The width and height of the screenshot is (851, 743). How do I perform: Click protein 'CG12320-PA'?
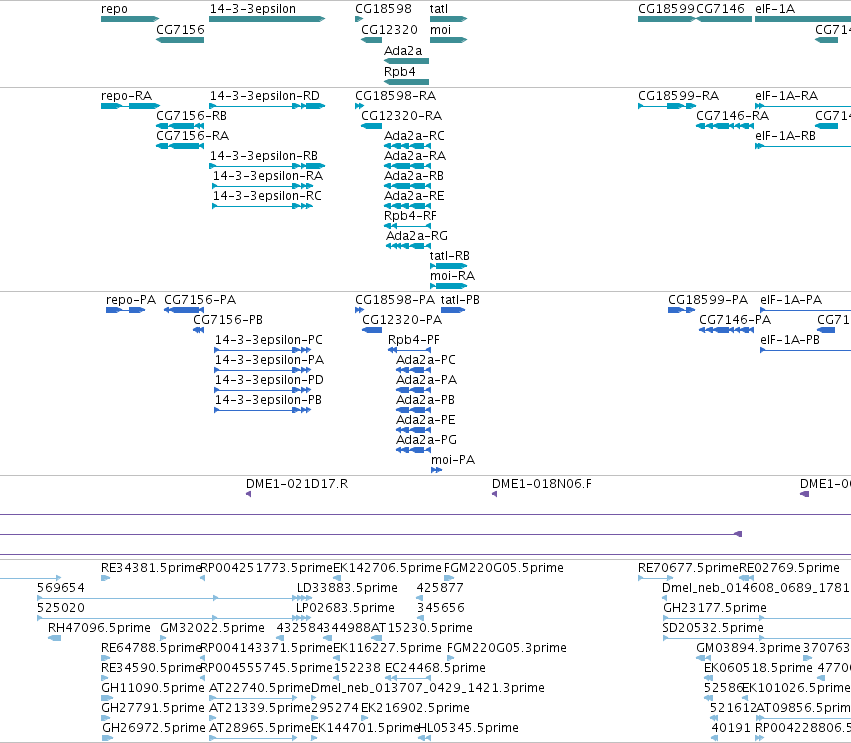[402, 320]
